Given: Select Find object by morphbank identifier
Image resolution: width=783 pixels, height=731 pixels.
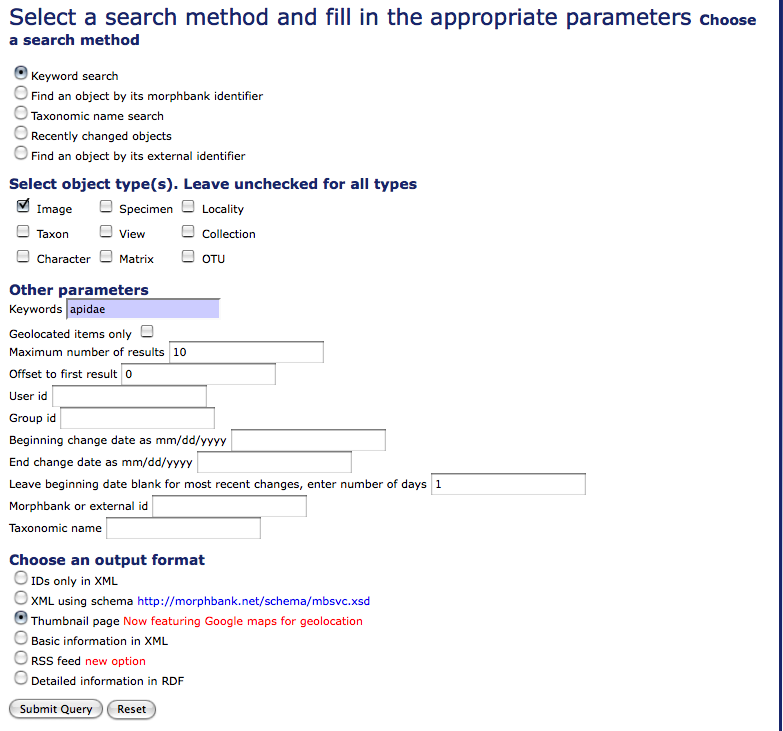Looking at the screenshot, I should coord(21,94).
